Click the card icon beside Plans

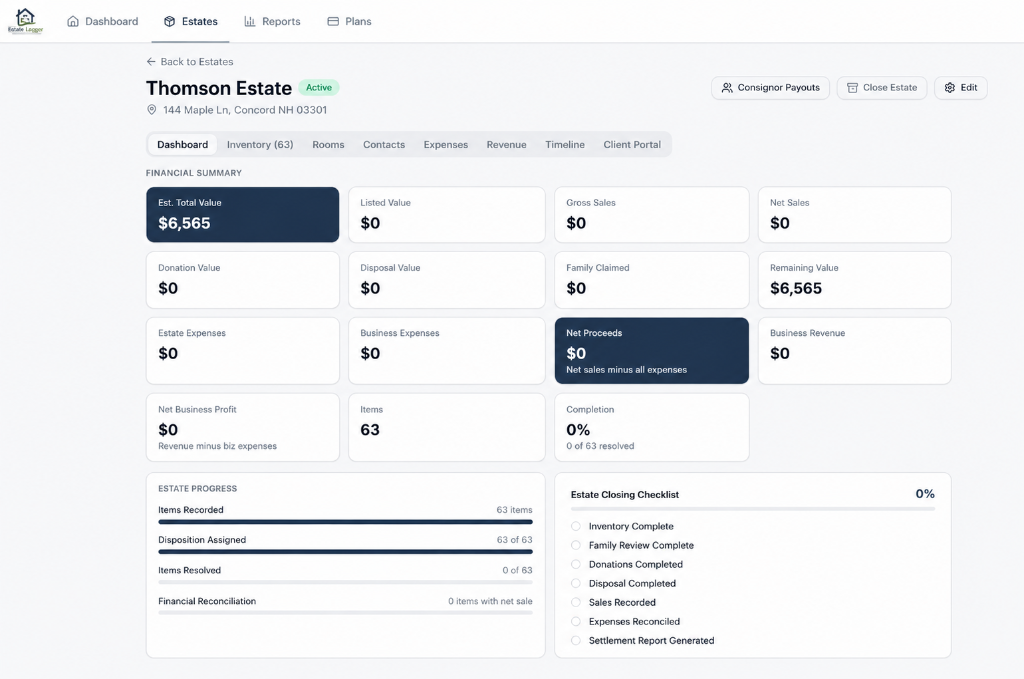pos(333,22)
